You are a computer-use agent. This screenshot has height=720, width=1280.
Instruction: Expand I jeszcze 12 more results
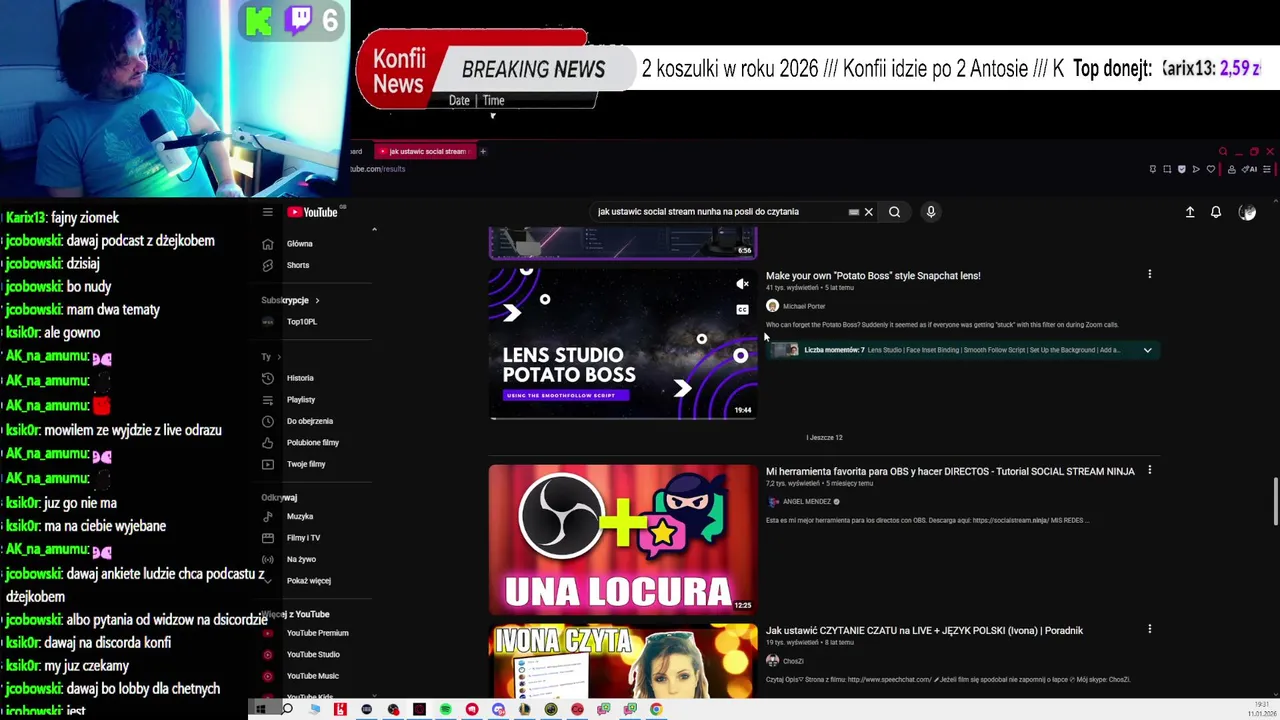tap(824, 438)
